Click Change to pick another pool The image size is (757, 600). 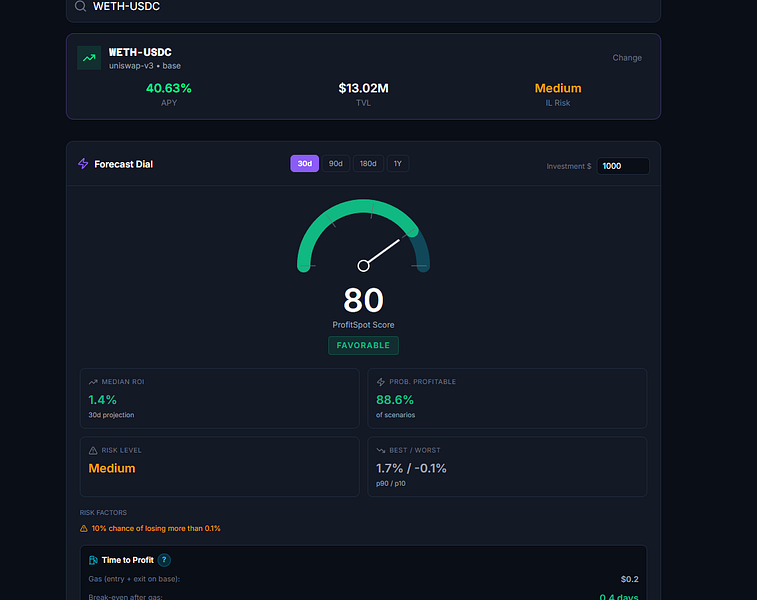(x=627, y=57)
